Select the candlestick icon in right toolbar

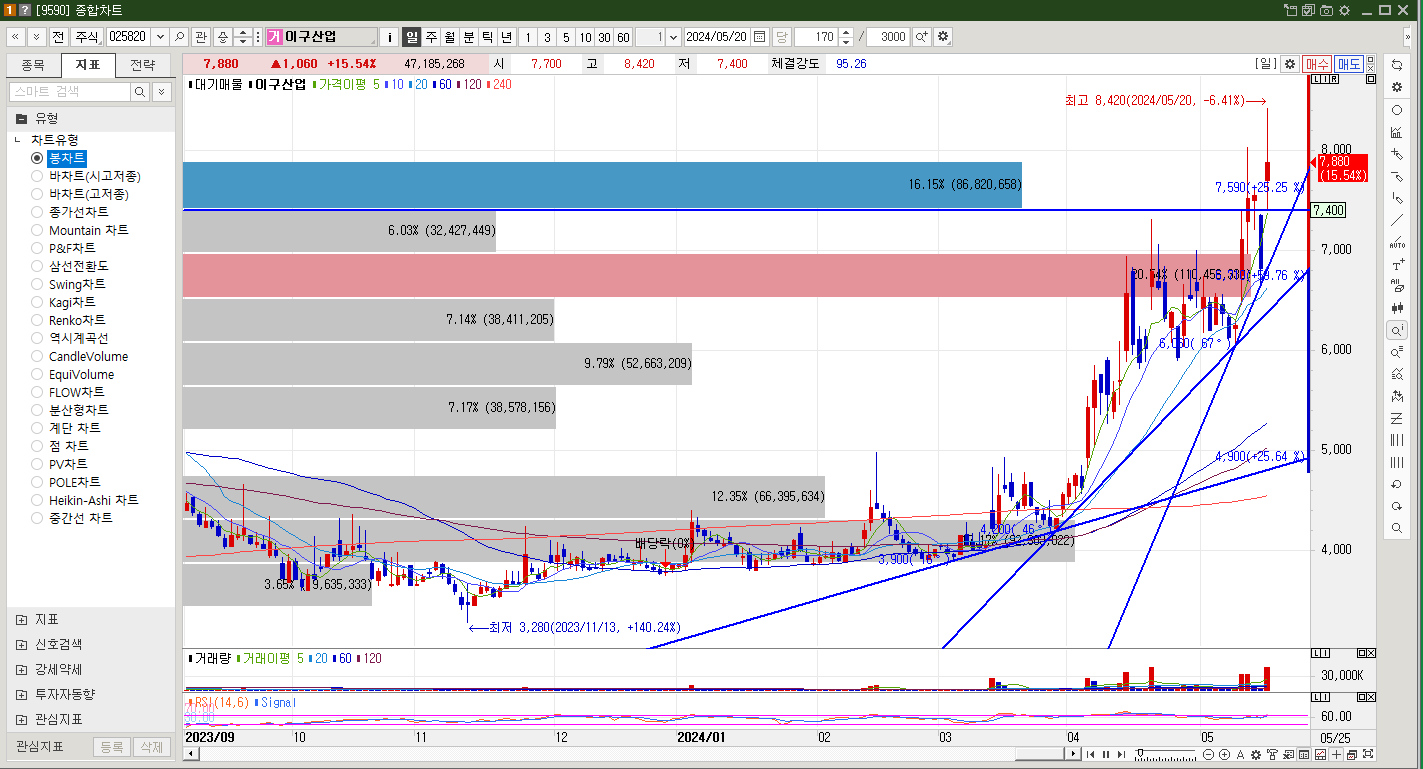click(x=1397, y=308)
